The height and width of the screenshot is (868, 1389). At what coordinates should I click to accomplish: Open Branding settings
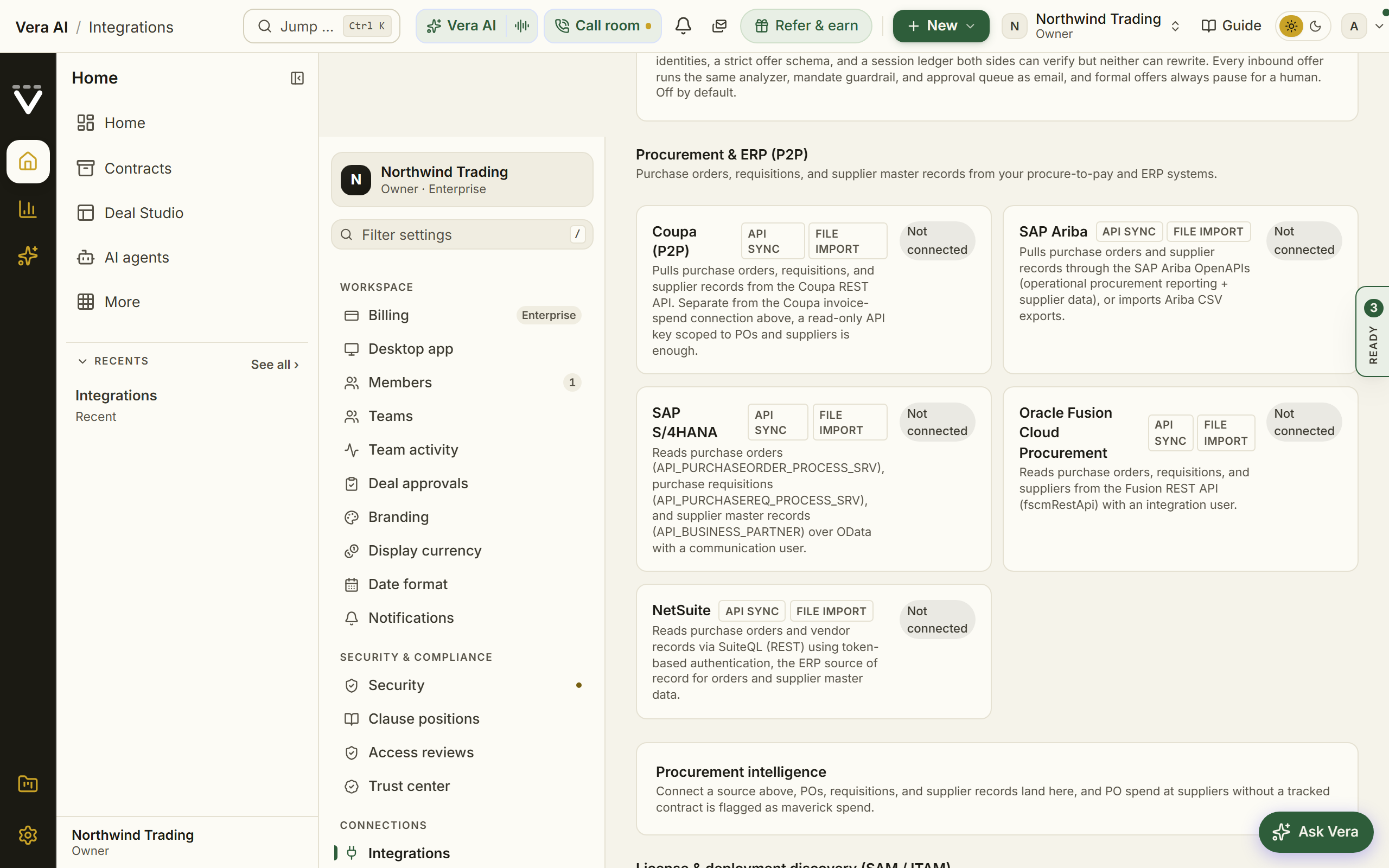(462, 517)
